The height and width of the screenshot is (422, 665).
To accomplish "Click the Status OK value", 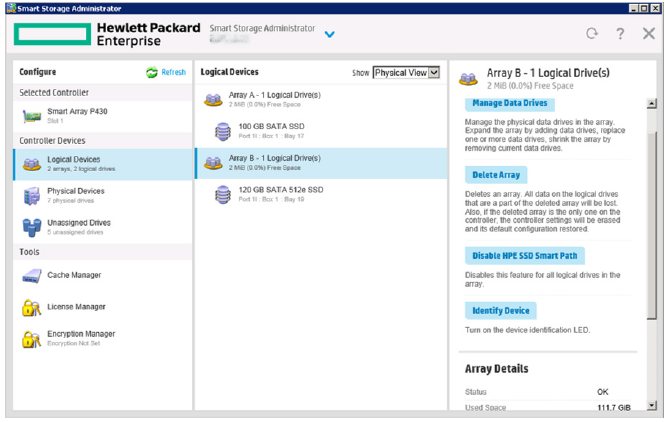I will 603,392.
